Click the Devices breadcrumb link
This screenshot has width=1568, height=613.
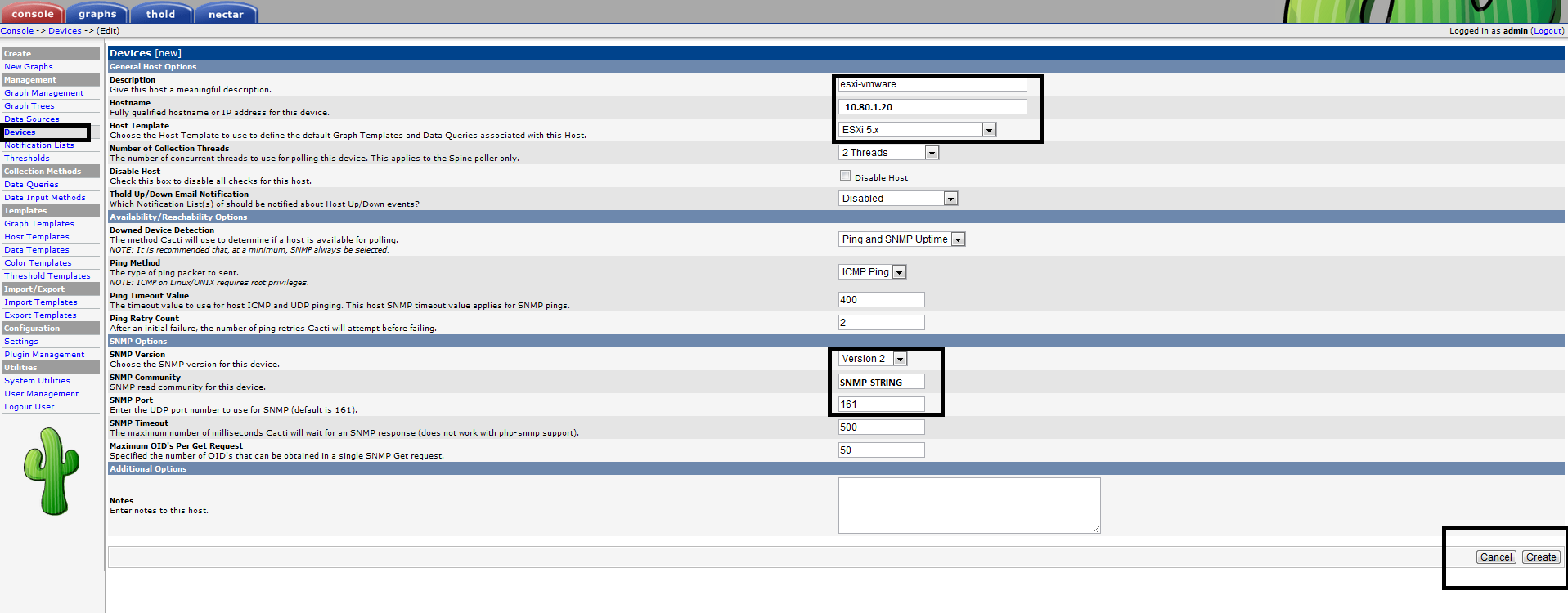[x=65, y=31]
